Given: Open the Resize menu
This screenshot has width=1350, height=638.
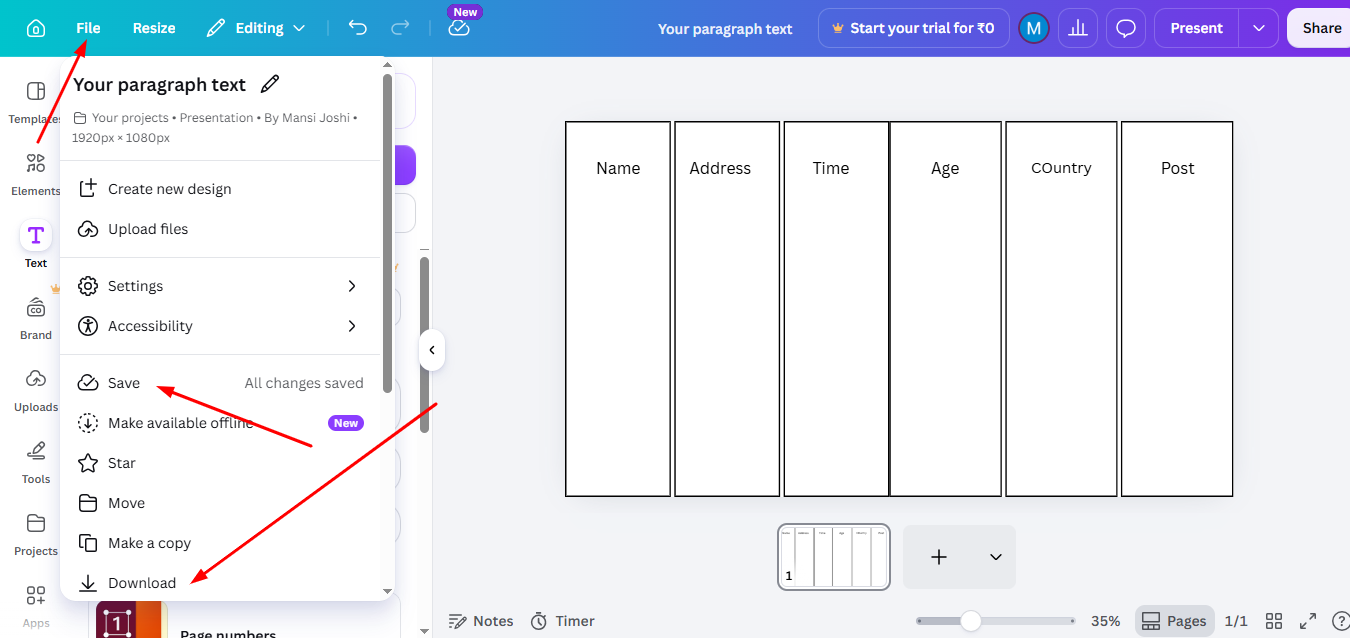Looking at the screenshot, I should [154, 28].
